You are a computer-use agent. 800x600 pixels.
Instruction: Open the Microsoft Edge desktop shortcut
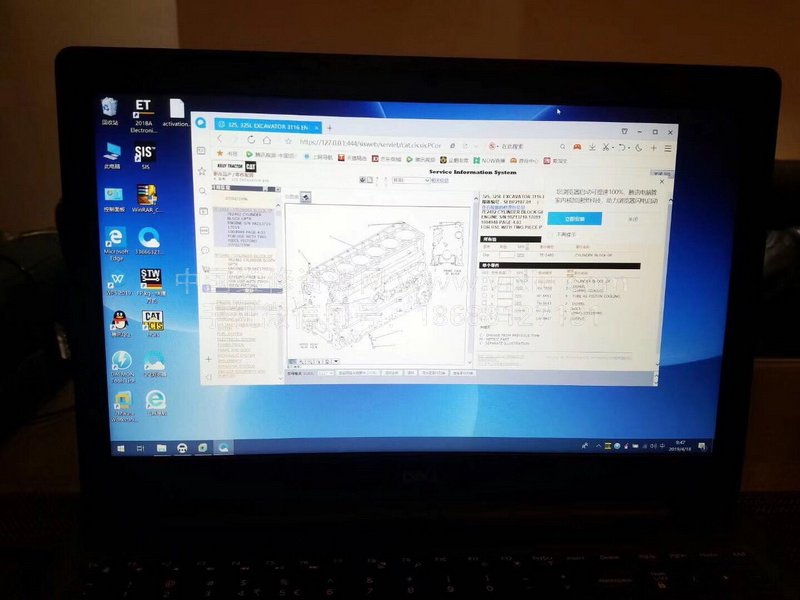pyautogui.click(x=117, y=238)
